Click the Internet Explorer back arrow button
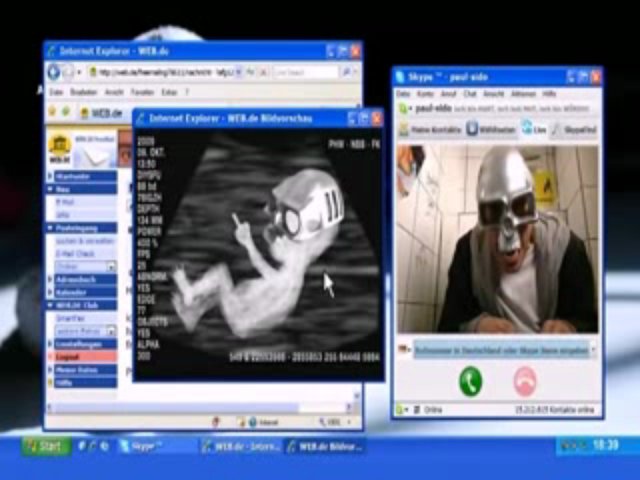640x480 pixels. pos(53,72)
